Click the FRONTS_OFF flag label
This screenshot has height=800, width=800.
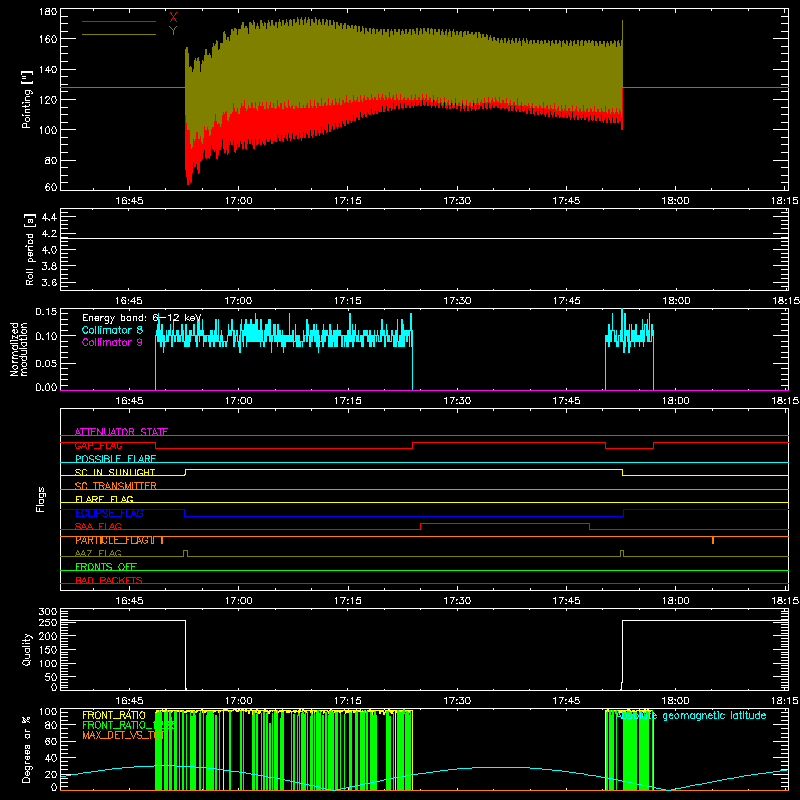(106, 567)
